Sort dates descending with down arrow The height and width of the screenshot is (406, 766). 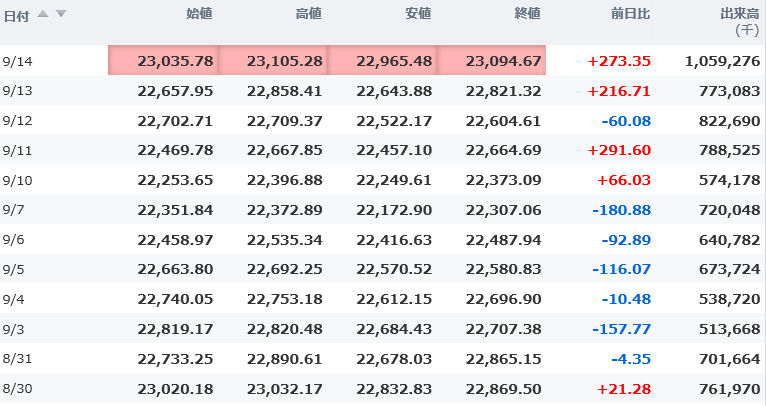(x=61, y=13)
